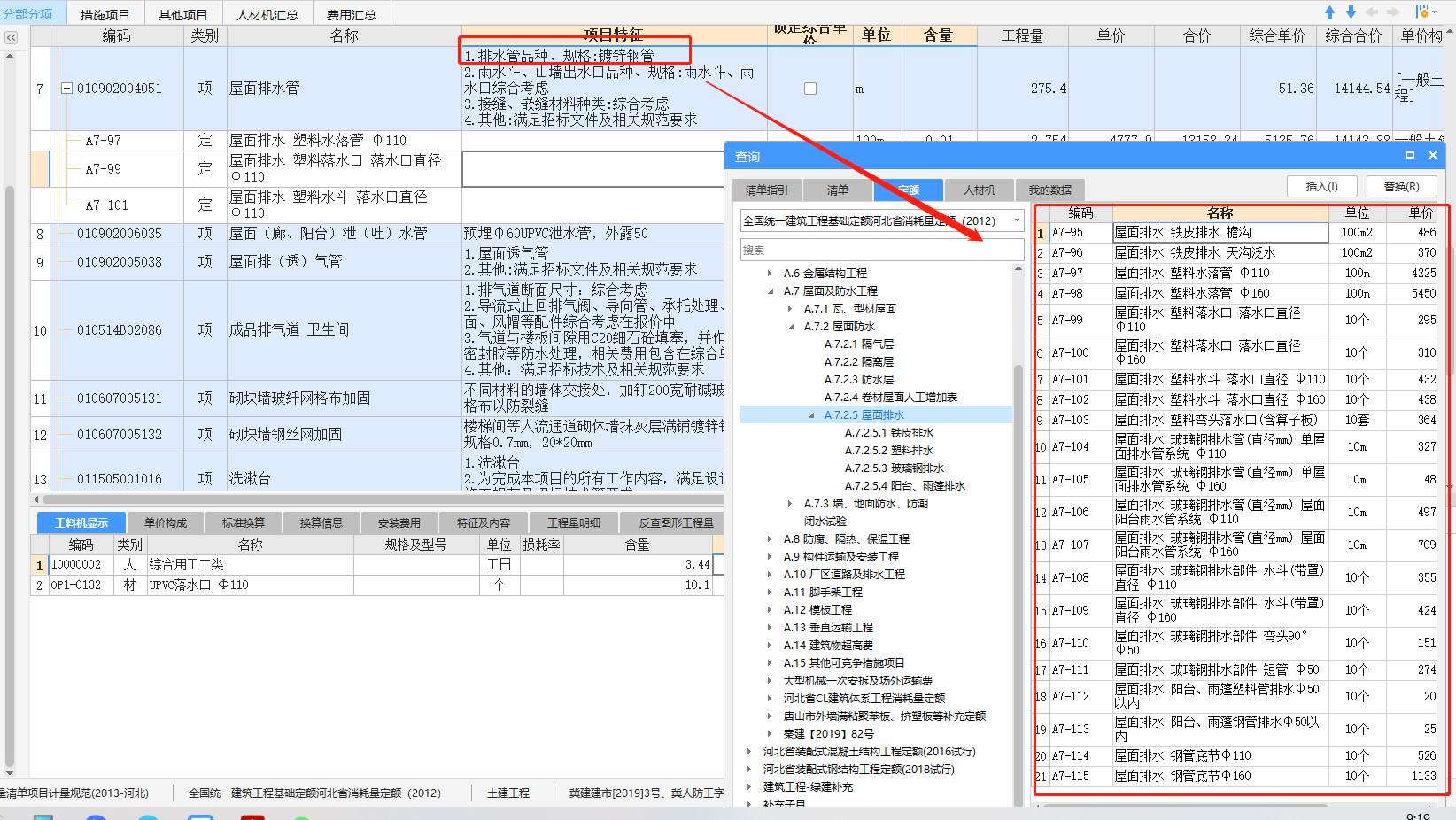Click the empty 项目特征 cell of row A7-99
Screen dimensions: 1456x820
click(593, 169)
